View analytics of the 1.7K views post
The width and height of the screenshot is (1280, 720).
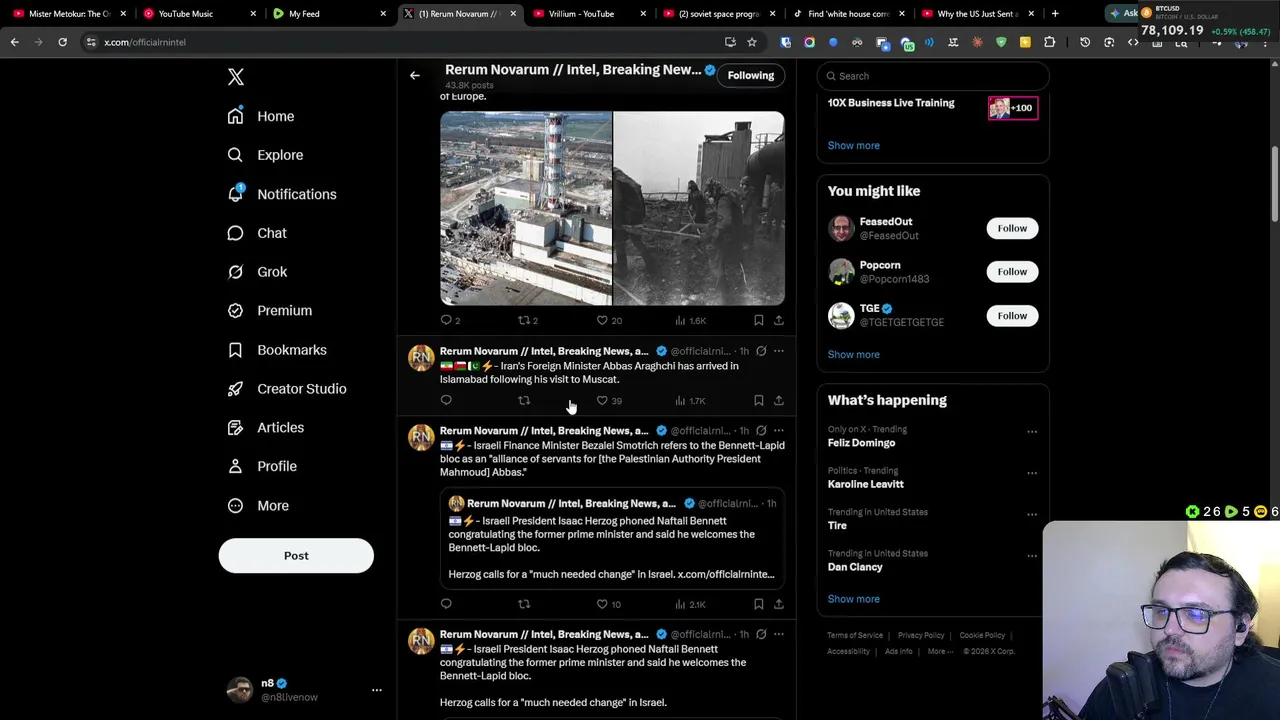[x=690, y=400]
